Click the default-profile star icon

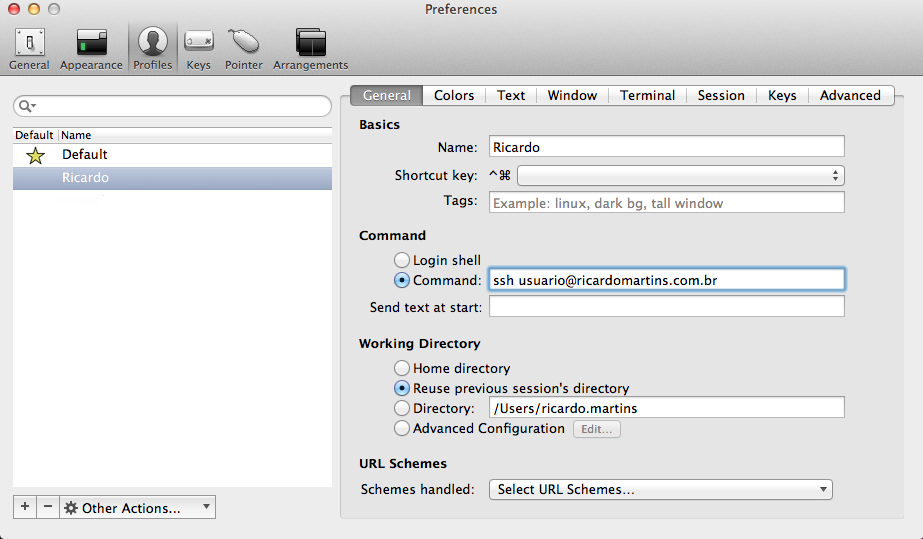point(35,155)
